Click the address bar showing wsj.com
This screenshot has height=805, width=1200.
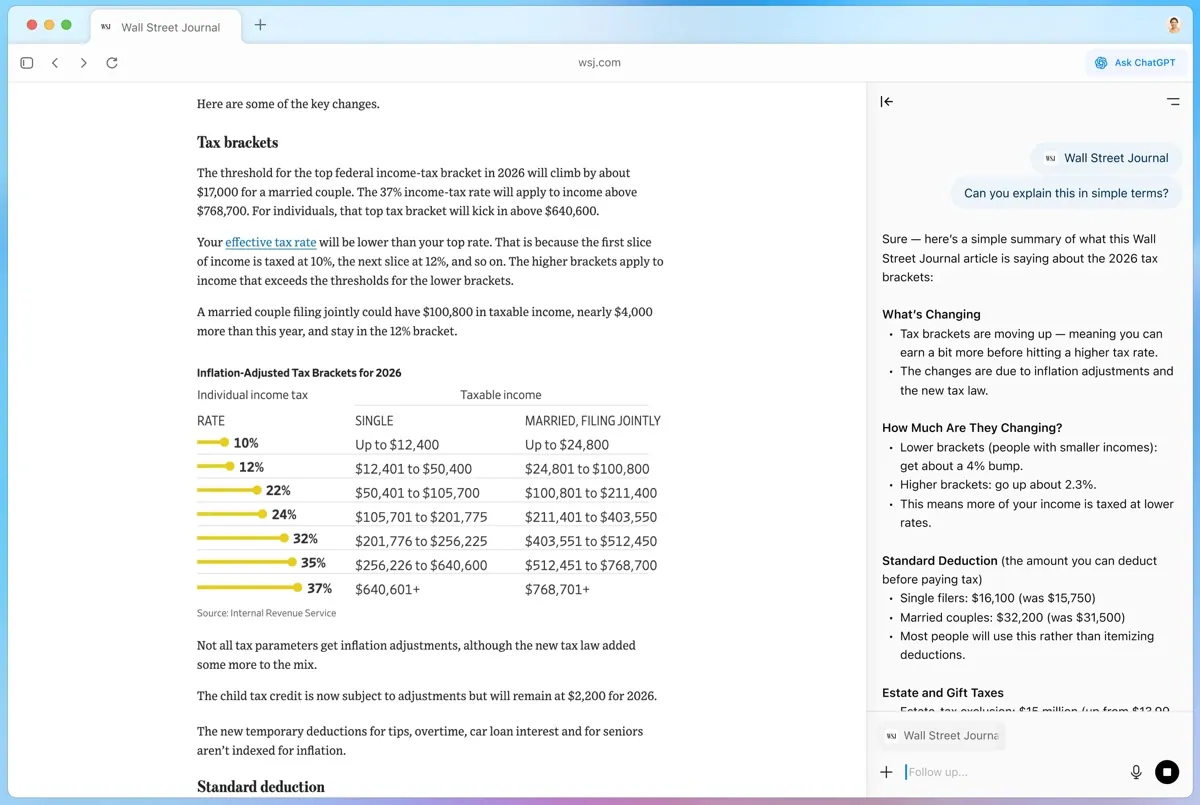tap(599, 62)
